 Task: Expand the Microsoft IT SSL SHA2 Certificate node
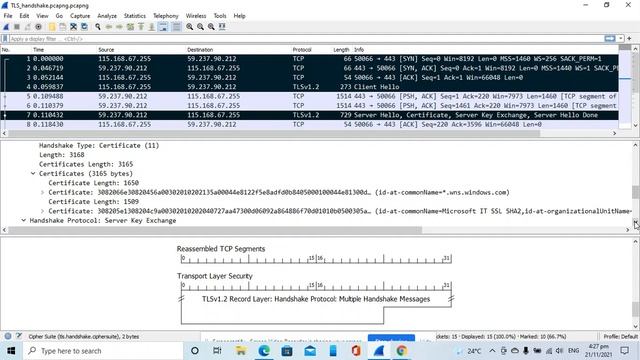[x=42, y=211]
